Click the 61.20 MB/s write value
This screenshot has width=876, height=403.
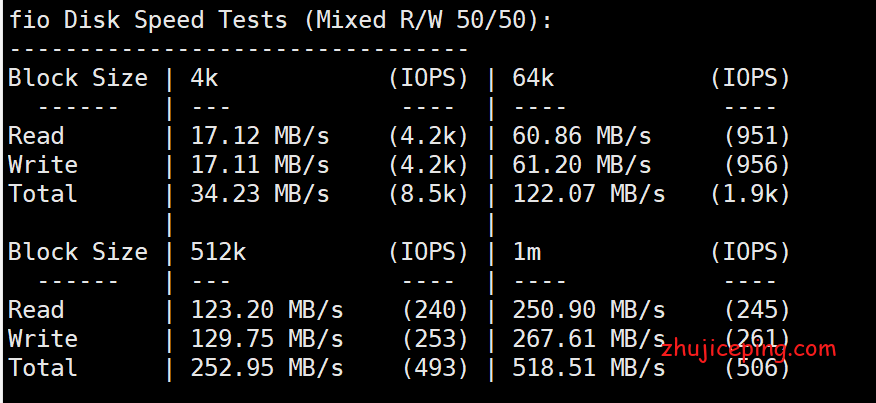582,165
